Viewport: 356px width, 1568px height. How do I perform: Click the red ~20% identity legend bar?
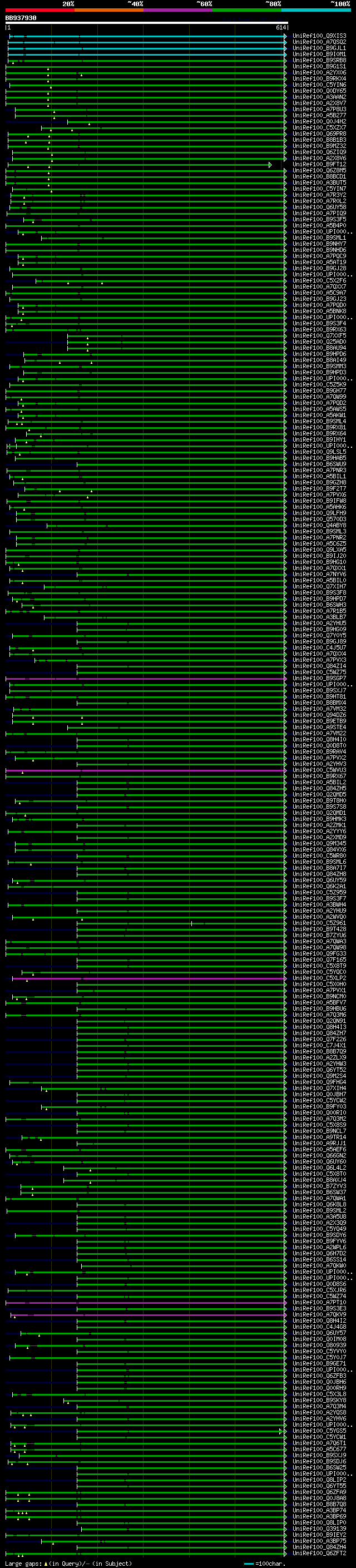(39, 10)
